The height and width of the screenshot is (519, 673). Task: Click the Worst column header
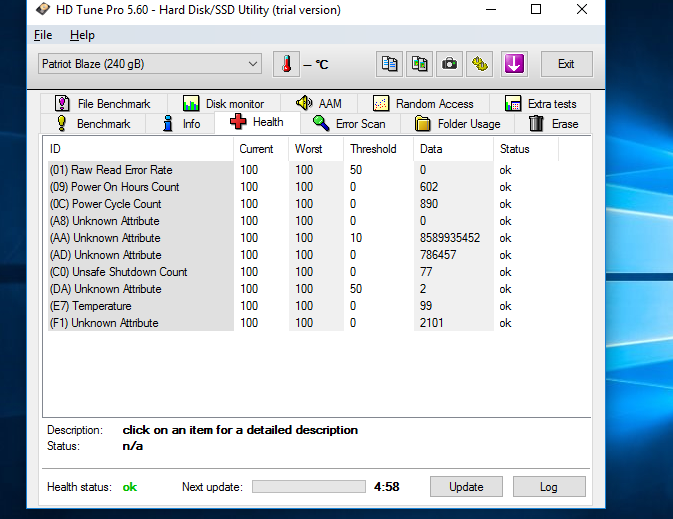coord(316,149)
